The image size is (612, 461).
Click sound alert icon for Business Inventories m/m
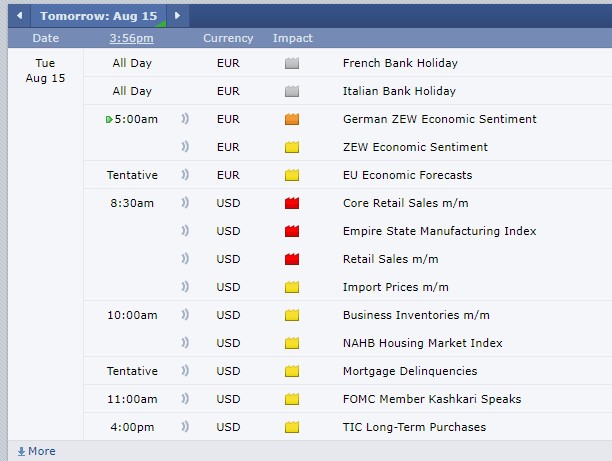[x=185, y=315]
